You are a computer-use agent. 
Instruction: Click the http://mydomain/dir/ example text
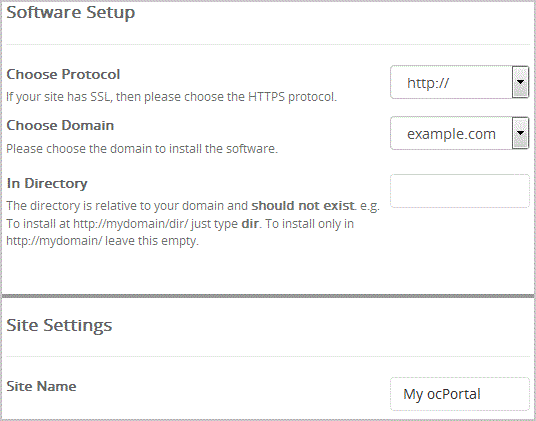[x=131, y=224]
